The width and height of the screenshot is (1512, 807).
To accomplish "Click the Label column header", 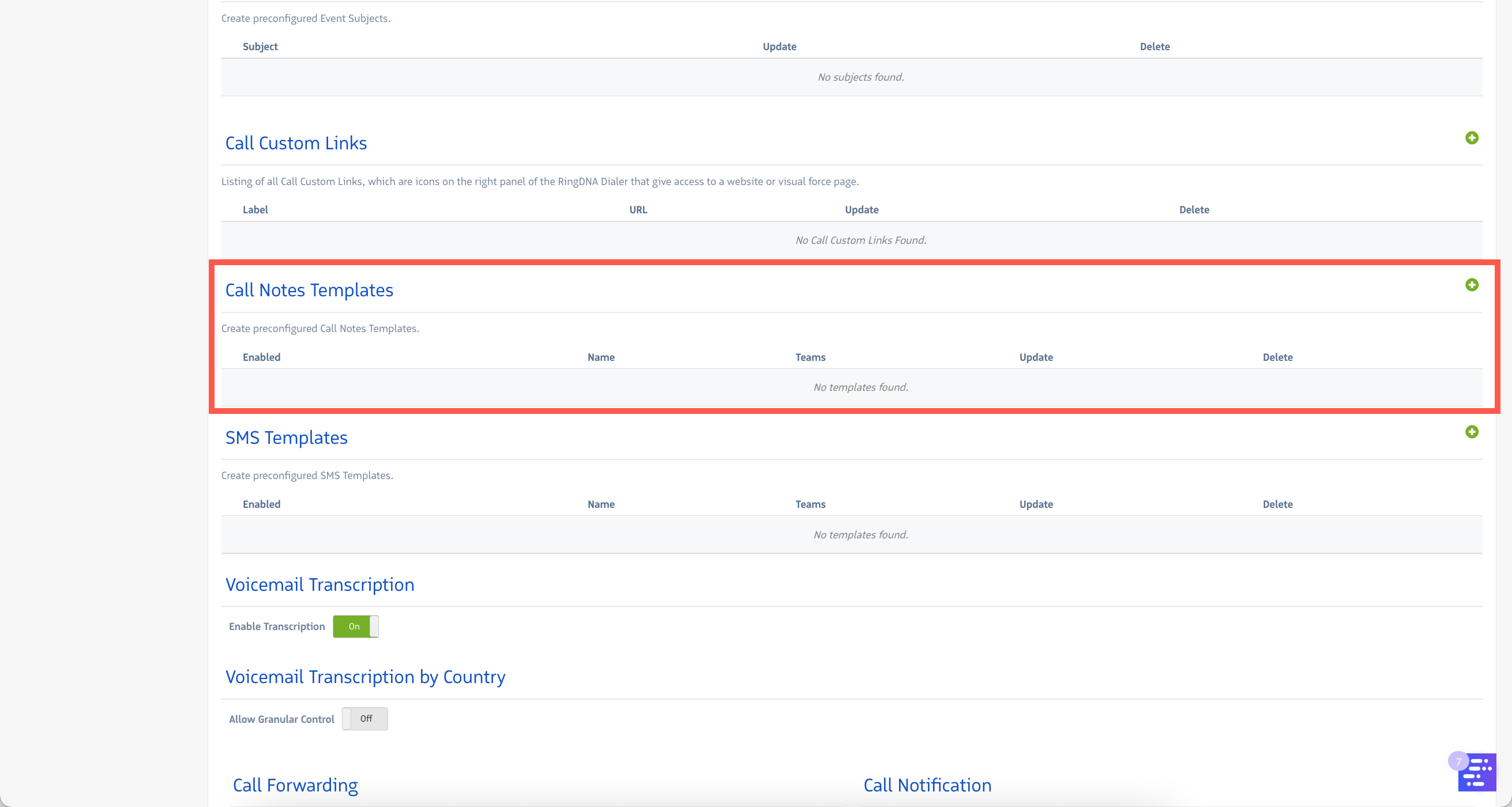I will click(x=255, y=209).
